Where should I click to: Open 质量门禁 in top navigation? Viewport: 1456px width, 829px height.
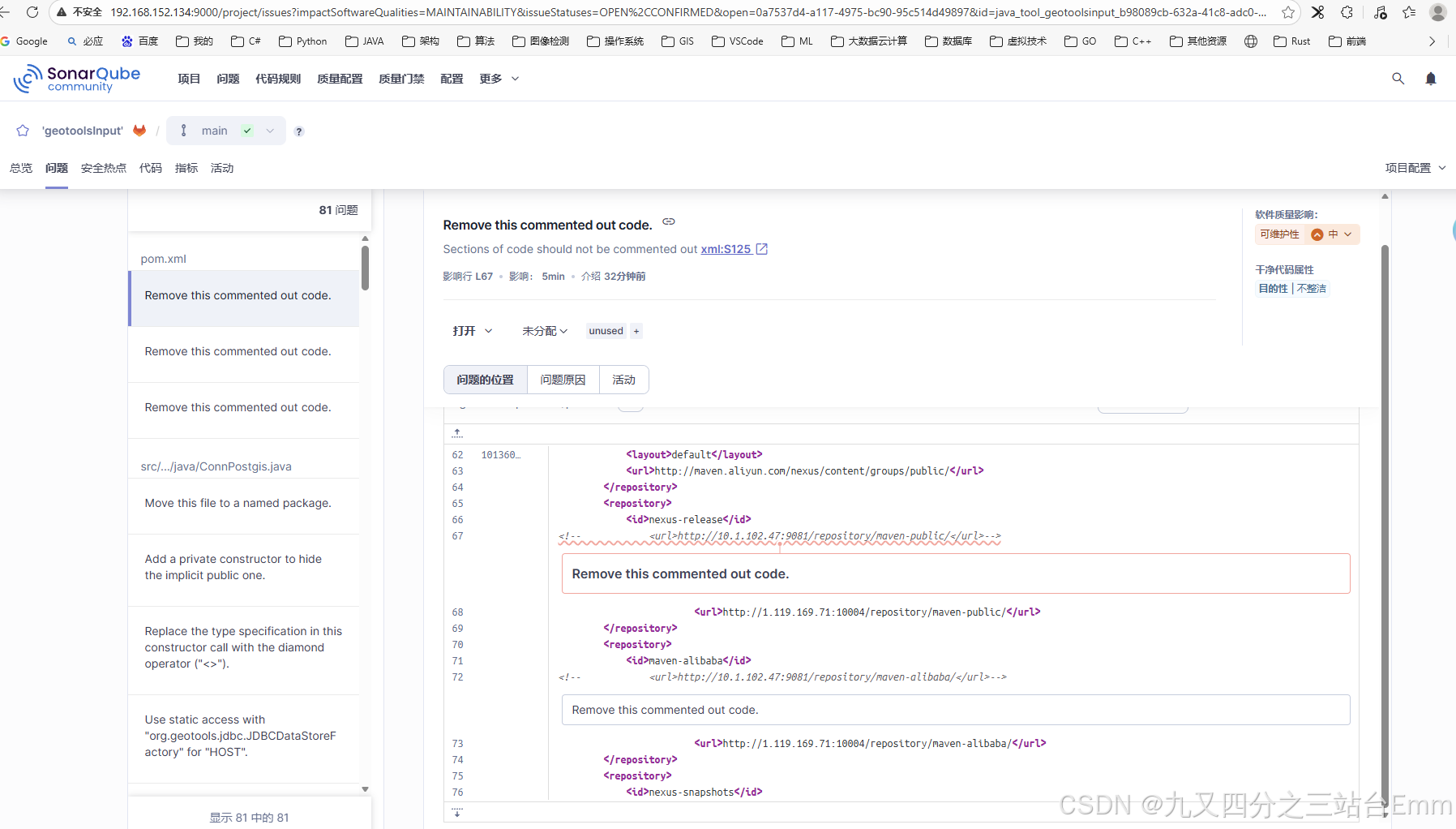coord(401,79)
